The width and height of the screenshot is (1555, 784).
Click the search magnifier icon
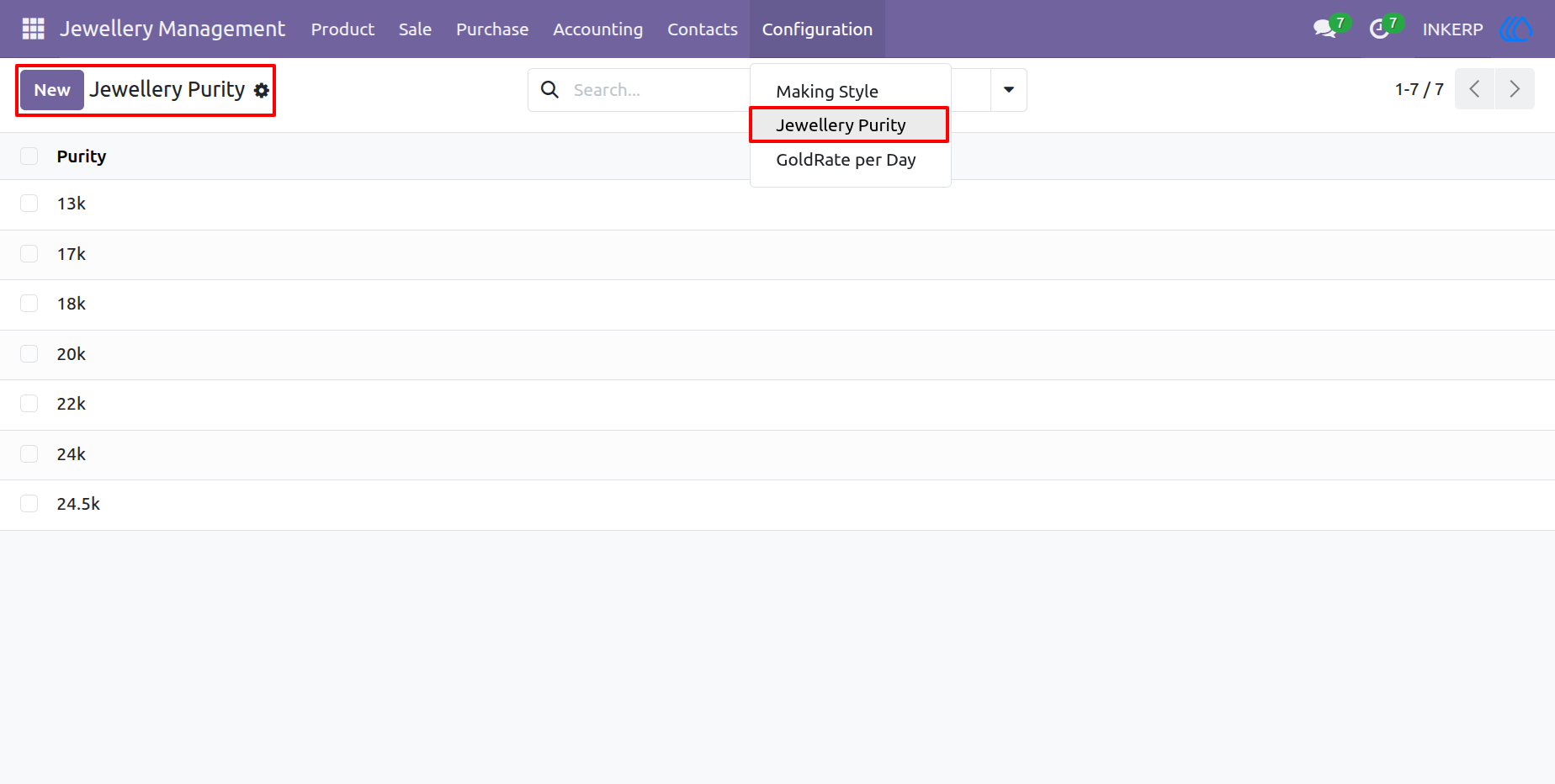pyautogui.click(x=549, y=89)
